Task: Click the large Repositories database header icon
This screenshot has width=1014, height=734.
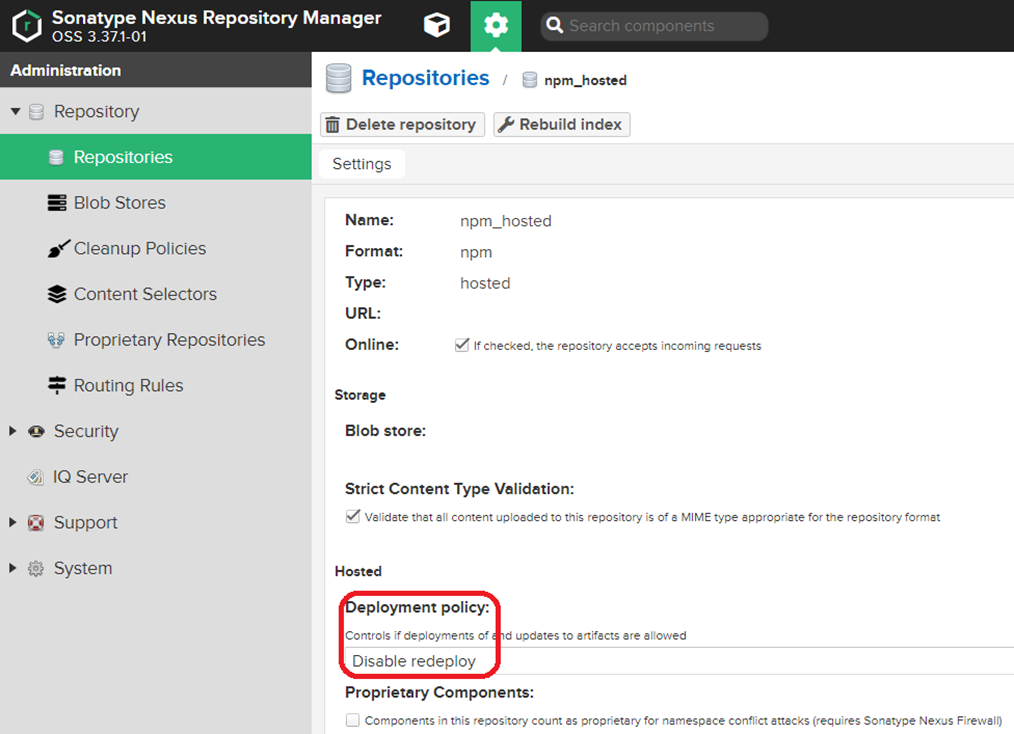Action: (x=338, y=78)
